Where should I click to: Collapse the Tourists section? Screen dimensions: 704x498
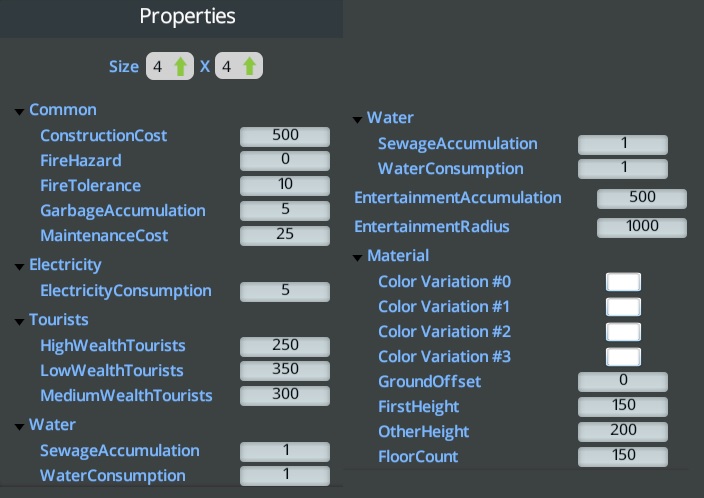coord(20,321)
